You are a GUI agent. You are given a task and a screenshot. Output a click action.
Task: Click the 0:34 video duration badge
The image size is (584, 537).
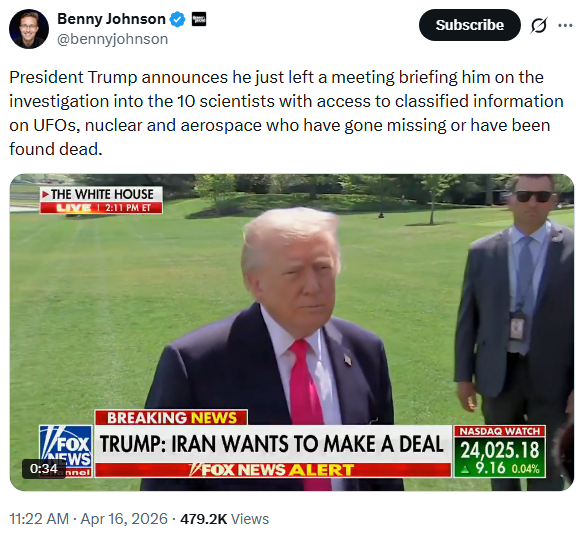[x=44, y=468]
